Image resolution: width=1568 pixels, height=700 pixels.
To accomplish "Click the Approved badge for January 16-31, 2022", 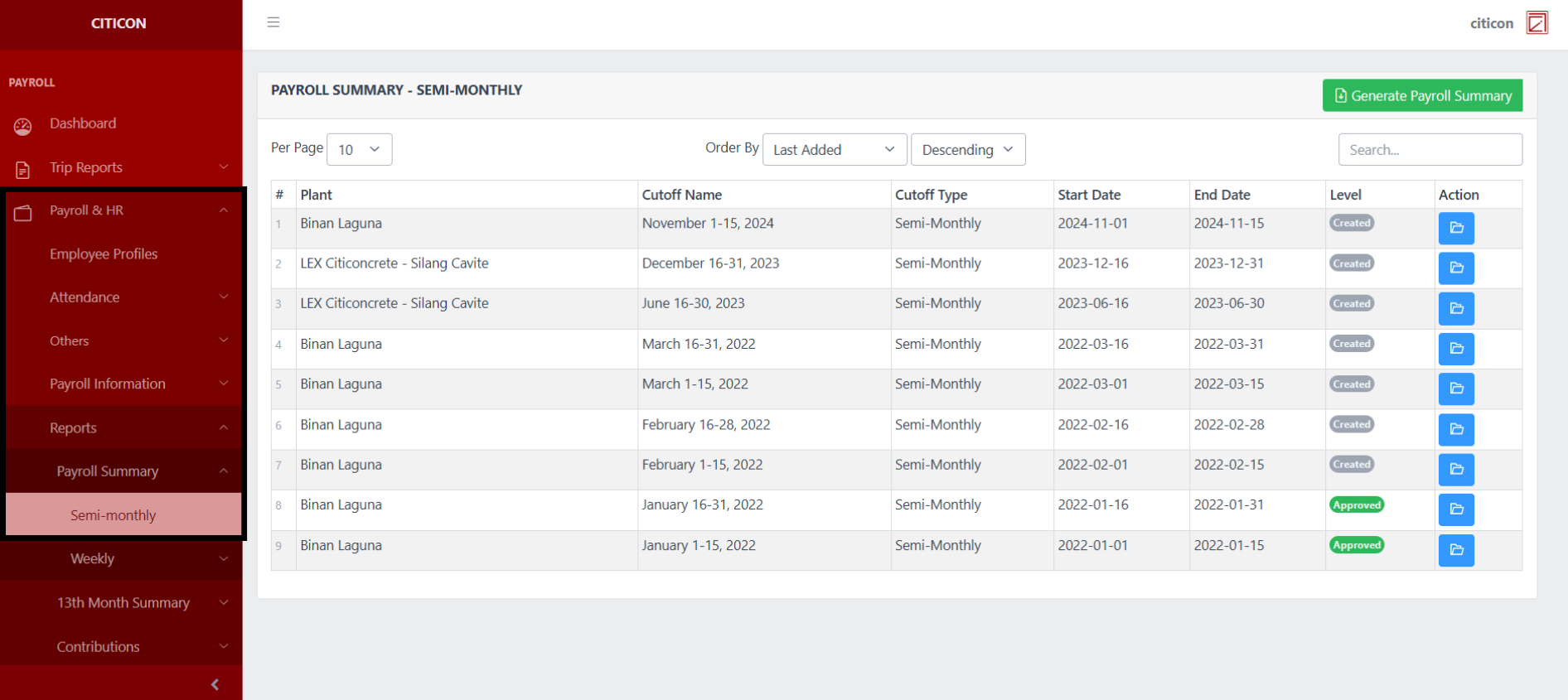I will coord(1357,505).
